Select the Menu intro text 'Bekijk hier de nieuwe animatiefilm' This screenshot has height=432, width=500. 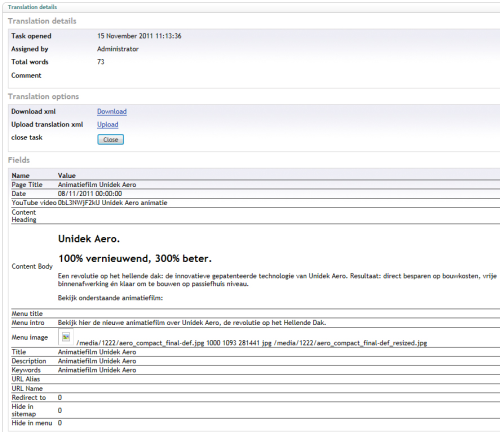[111, 323]
